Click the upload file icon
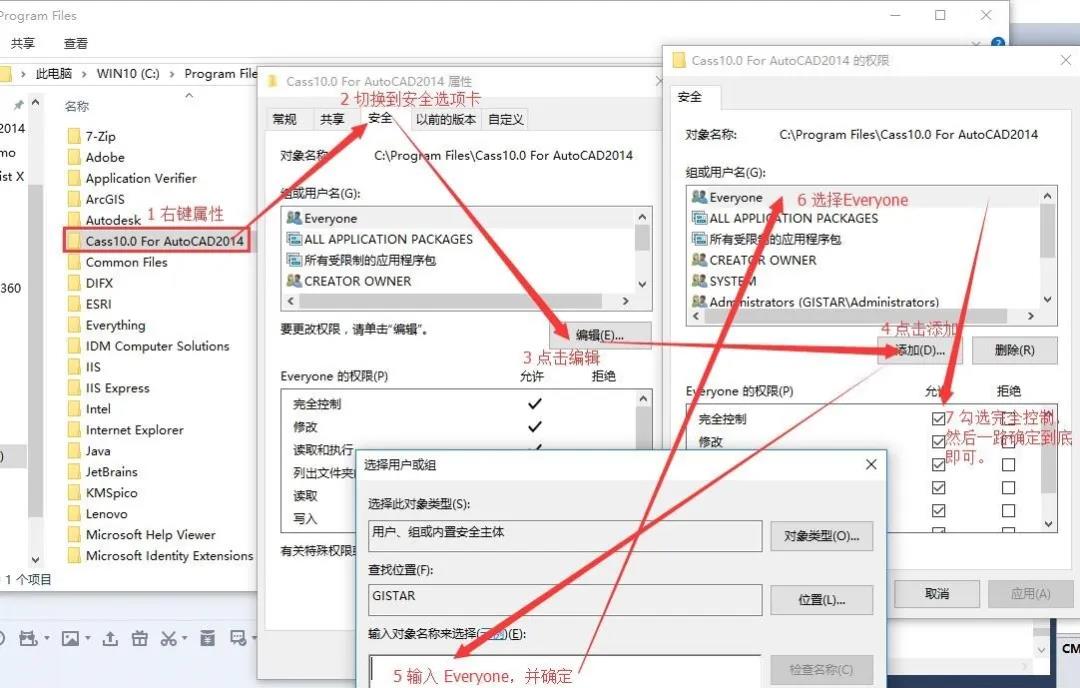Viewport: 1080px width, 688px height. pos(110,638)
